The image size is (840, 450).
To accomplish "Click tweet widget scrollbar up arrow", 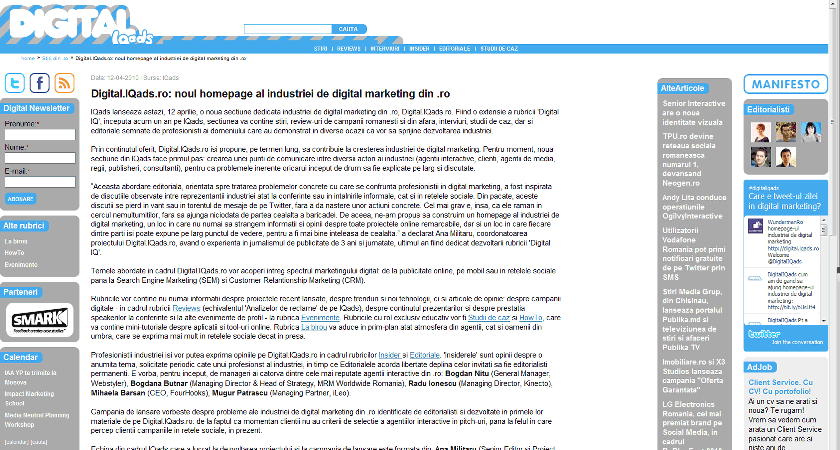I will pos(824,220).
